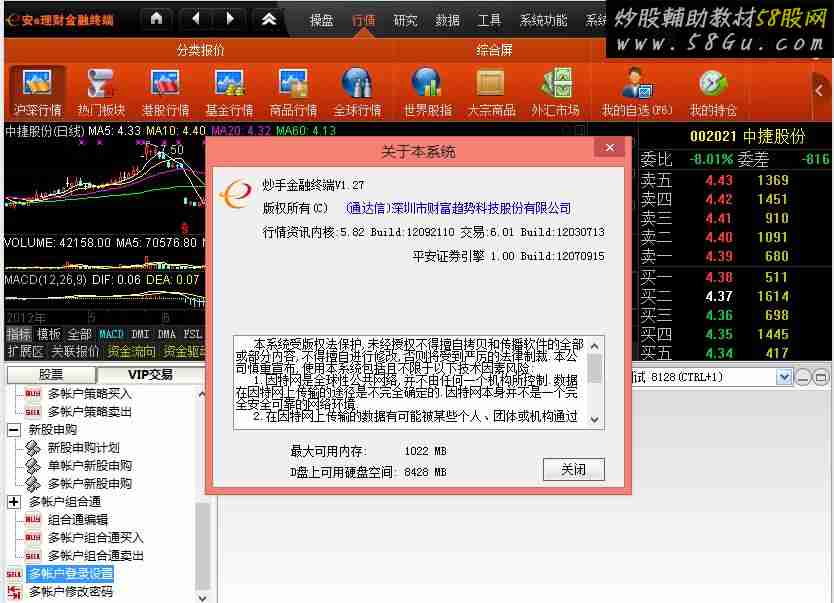This screenshot has height=603, width=834.
Task: Select 单帐户新股申购 in the tree
Action: coord(90,466)
